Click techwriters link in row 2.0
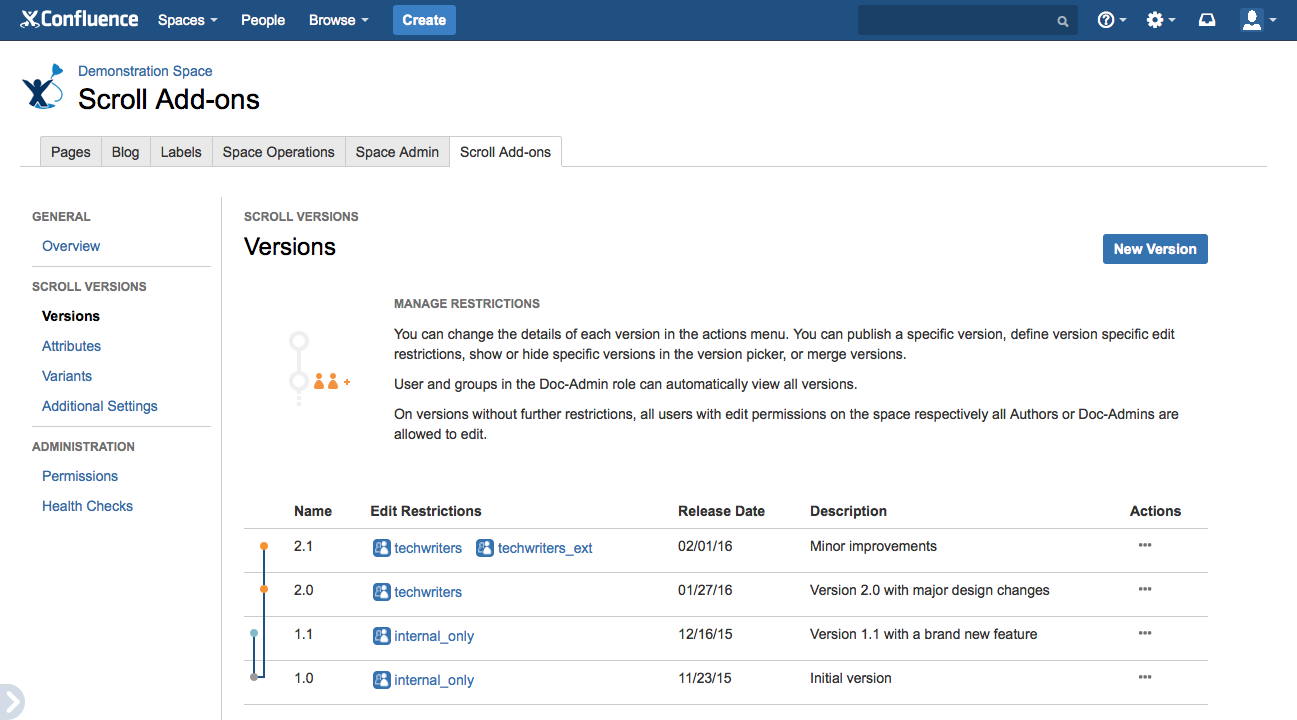1297x720 pixels. (x=428, y=592)
